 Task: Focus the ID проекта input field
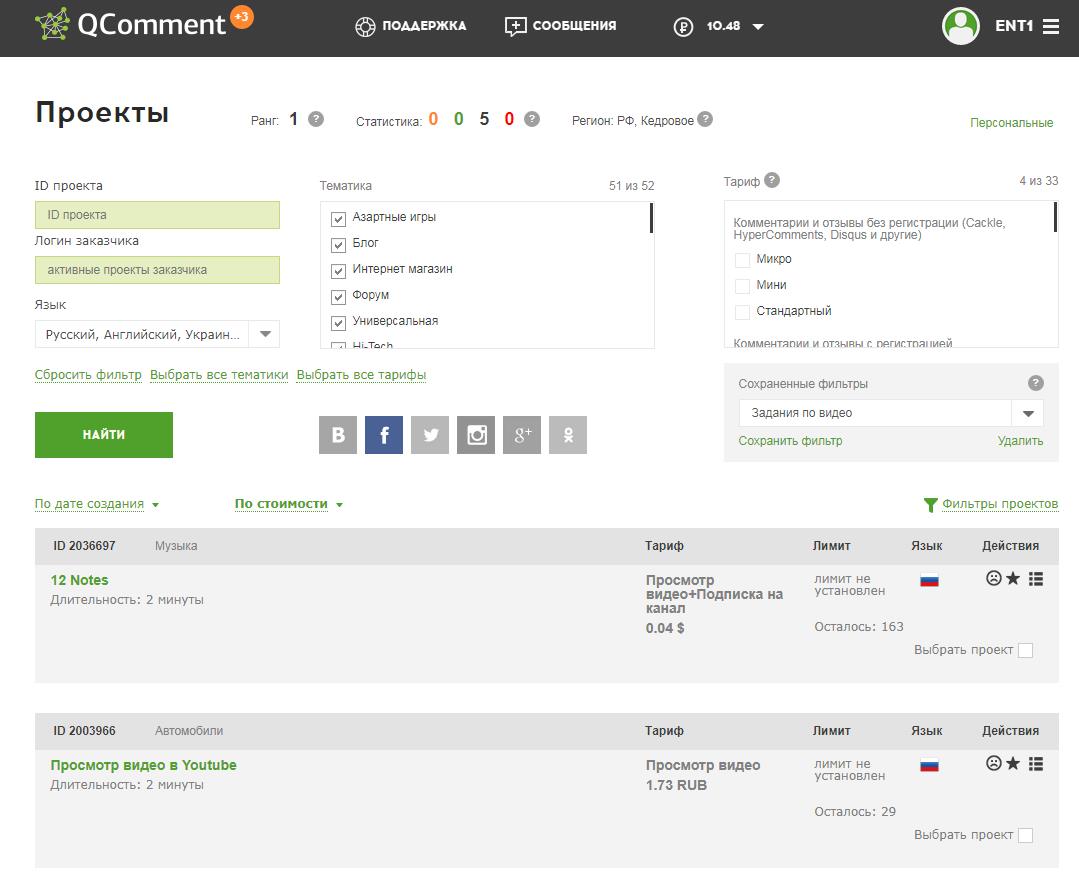coord(157,215)
